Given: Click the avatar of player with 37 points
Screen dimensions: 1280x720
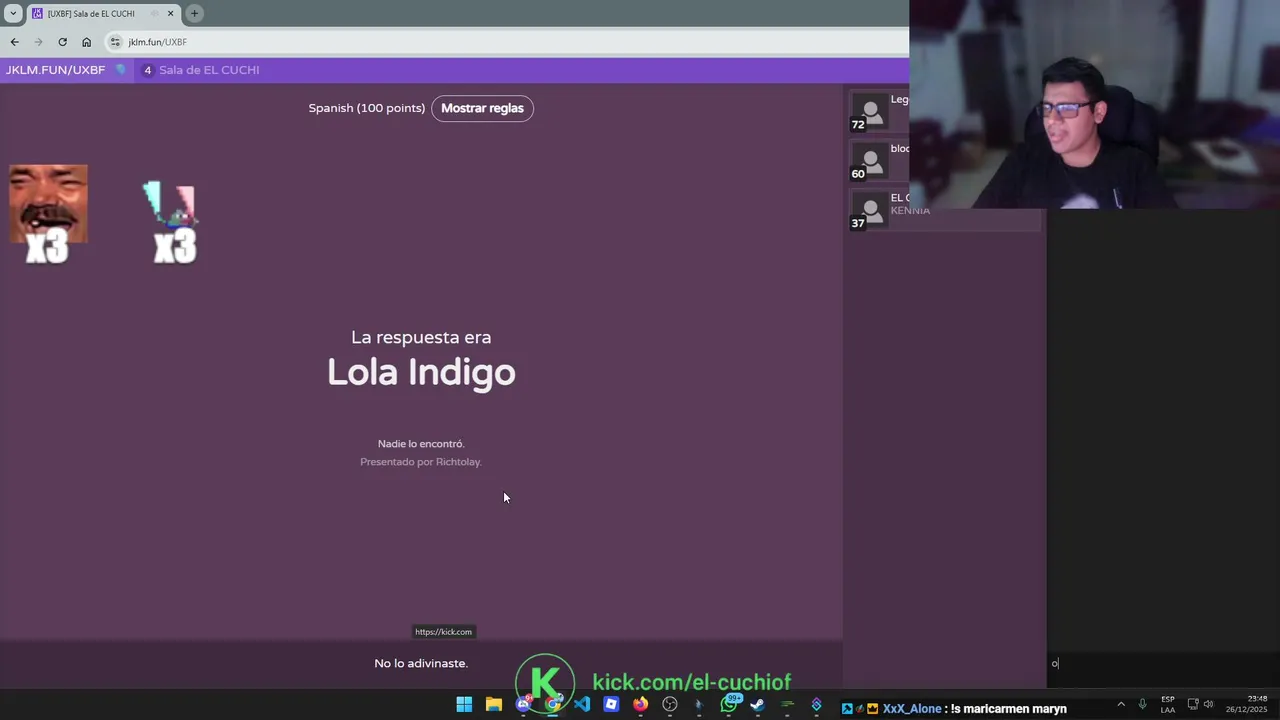Looking at the screenshot, I should 870,209.
